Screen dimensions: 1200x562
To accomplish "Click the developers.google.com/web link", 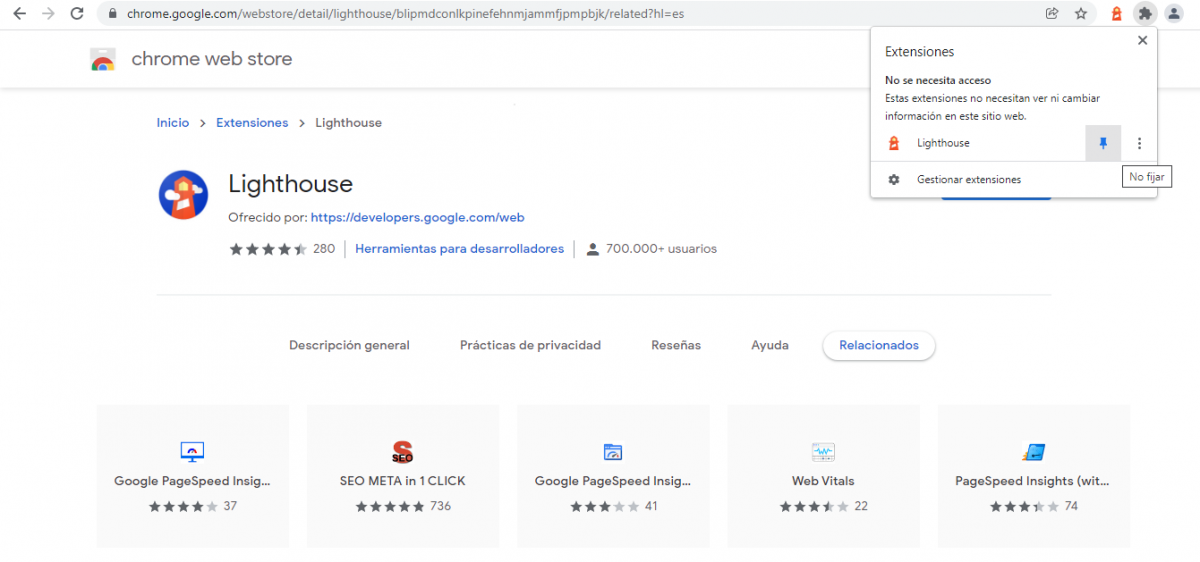I will click(417, 217).
